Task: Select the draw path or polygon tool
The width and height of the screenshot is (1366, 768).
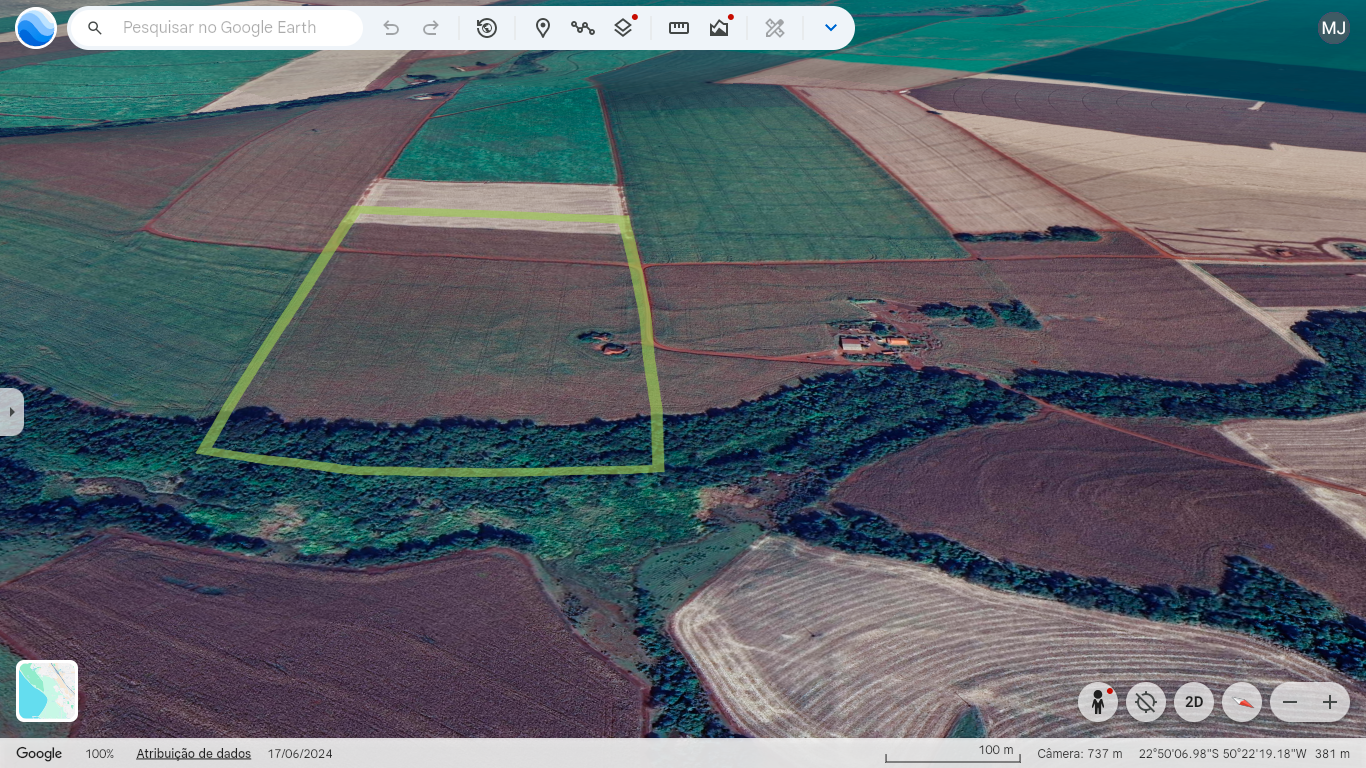Action: [x=583, y=28]
